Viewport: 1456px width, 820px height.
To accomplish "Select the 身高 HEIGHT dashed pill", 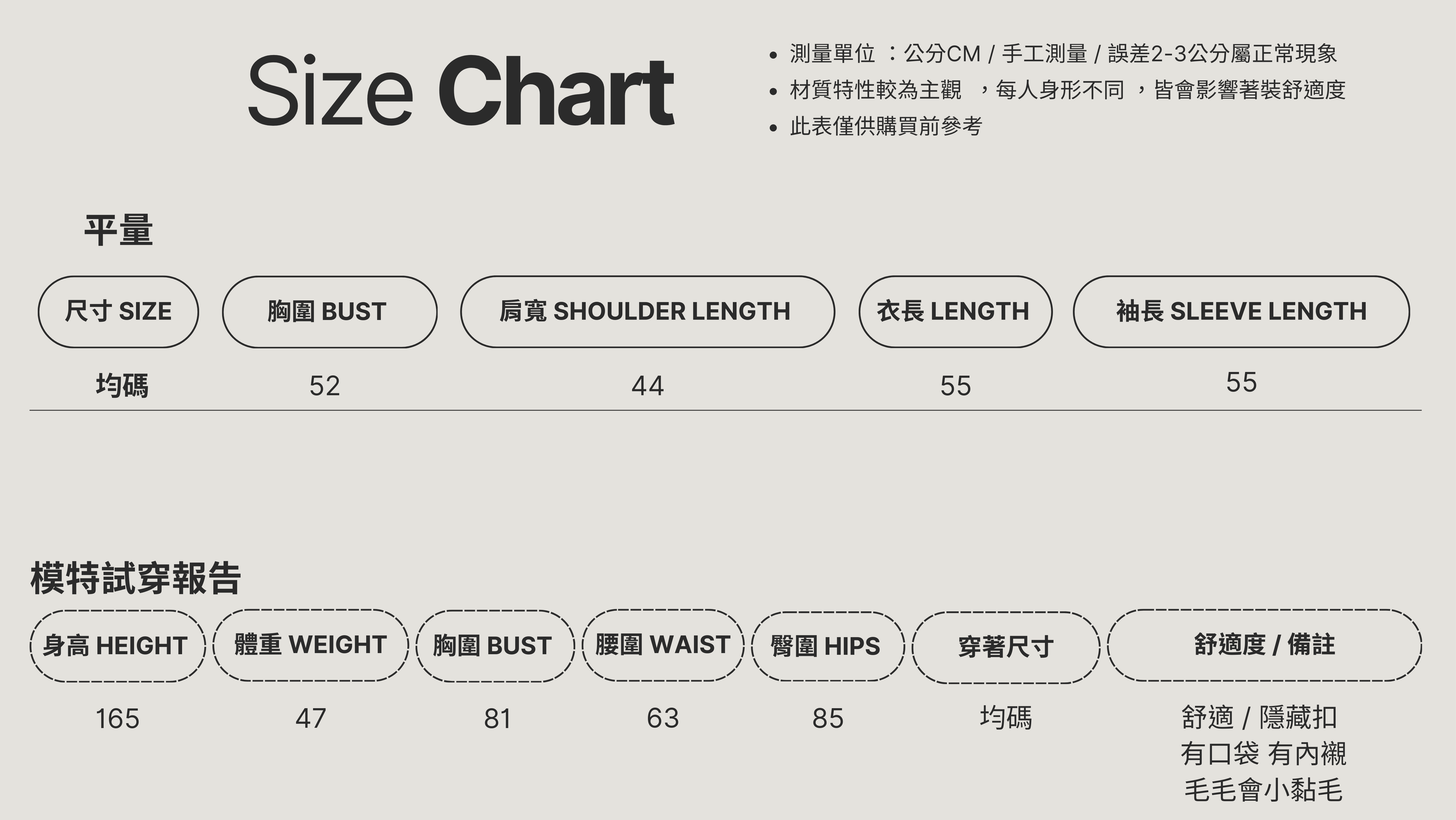I will [118, 646].
